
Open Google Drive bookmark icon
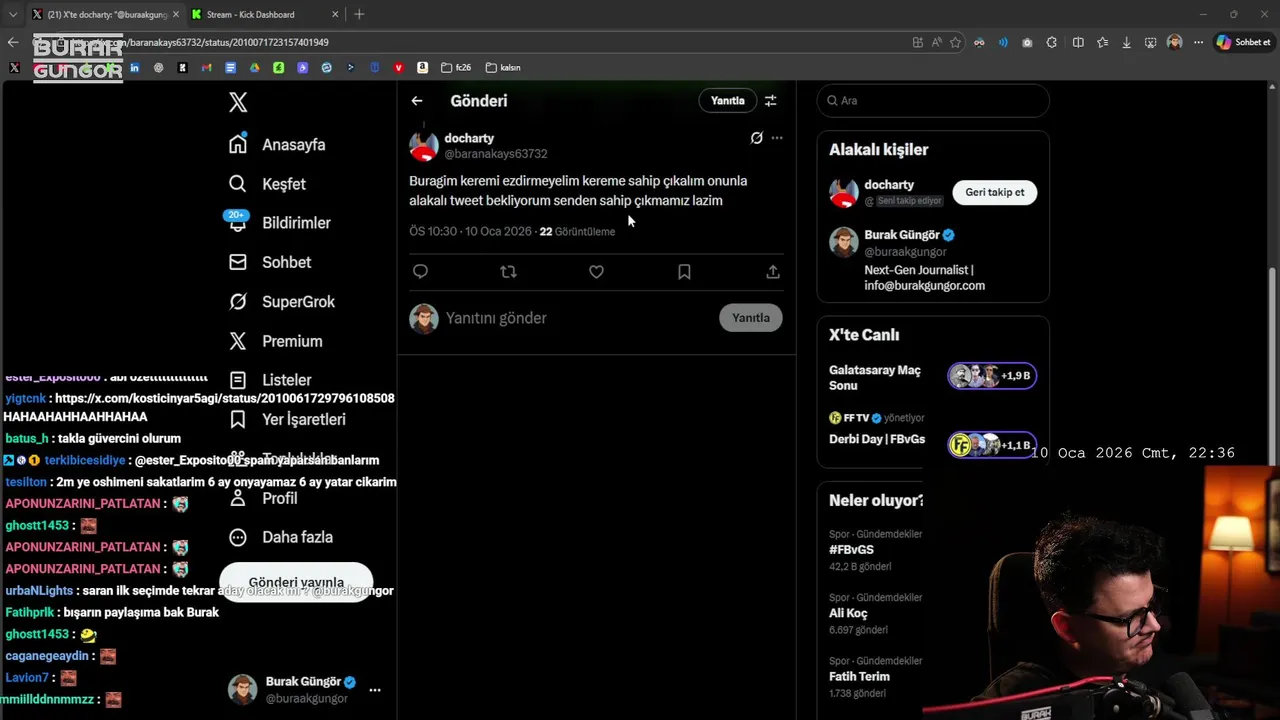[254, 68]
